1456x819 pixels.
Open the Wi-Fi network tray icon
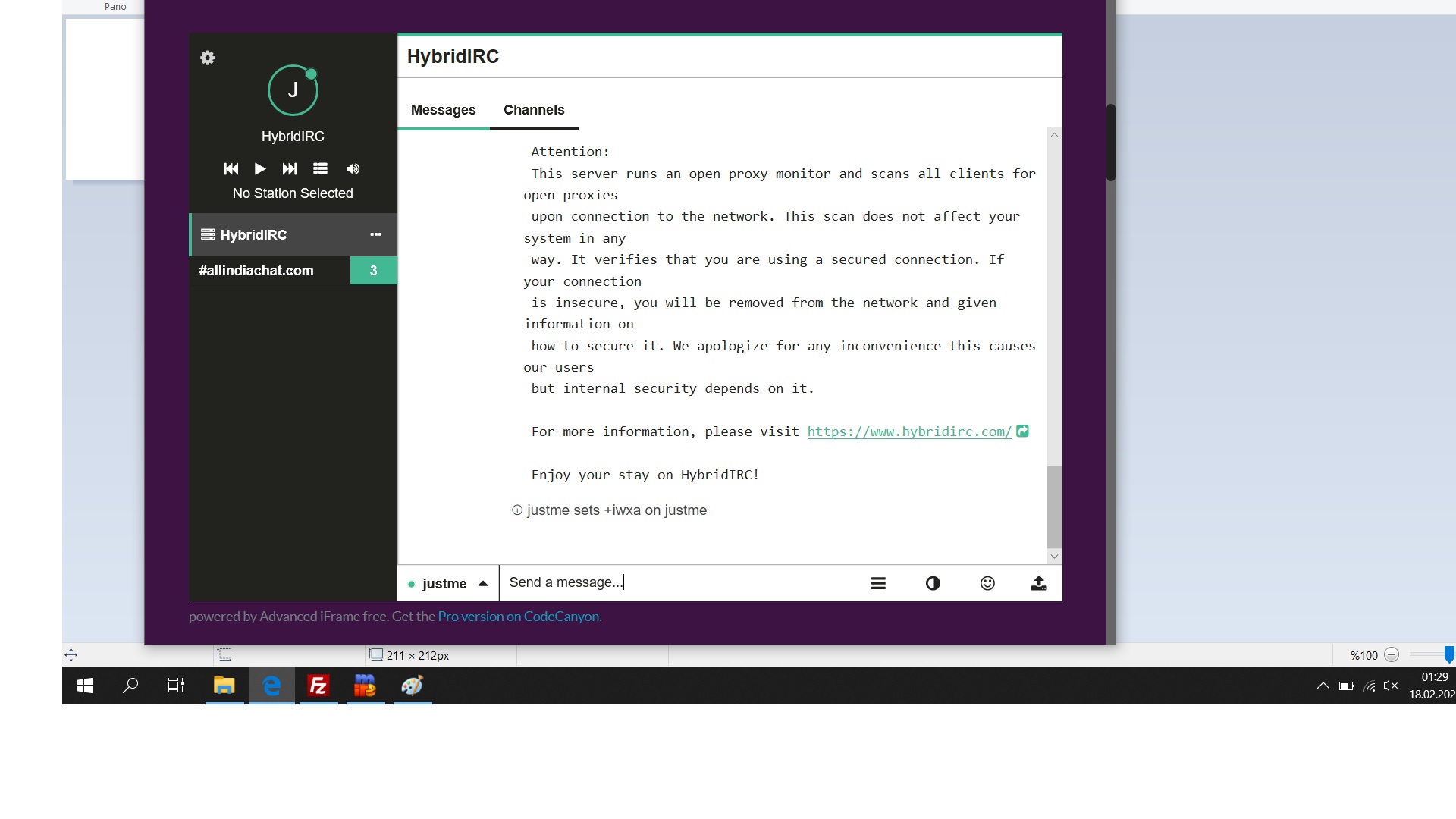tap(1370, 686)
